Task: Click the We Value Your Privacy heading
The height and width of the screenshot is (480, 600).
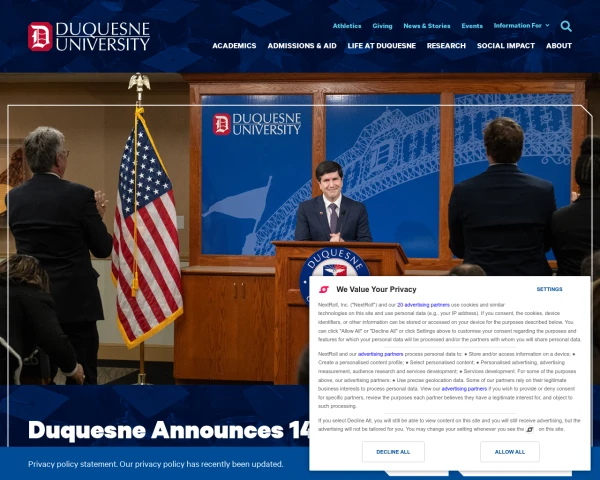Action: click(376, 289)
